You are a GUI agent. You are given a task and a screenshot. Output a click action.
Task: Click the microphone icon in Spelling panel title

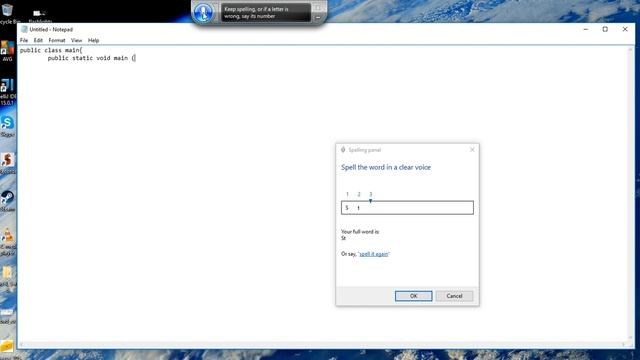tap(343, 150)
